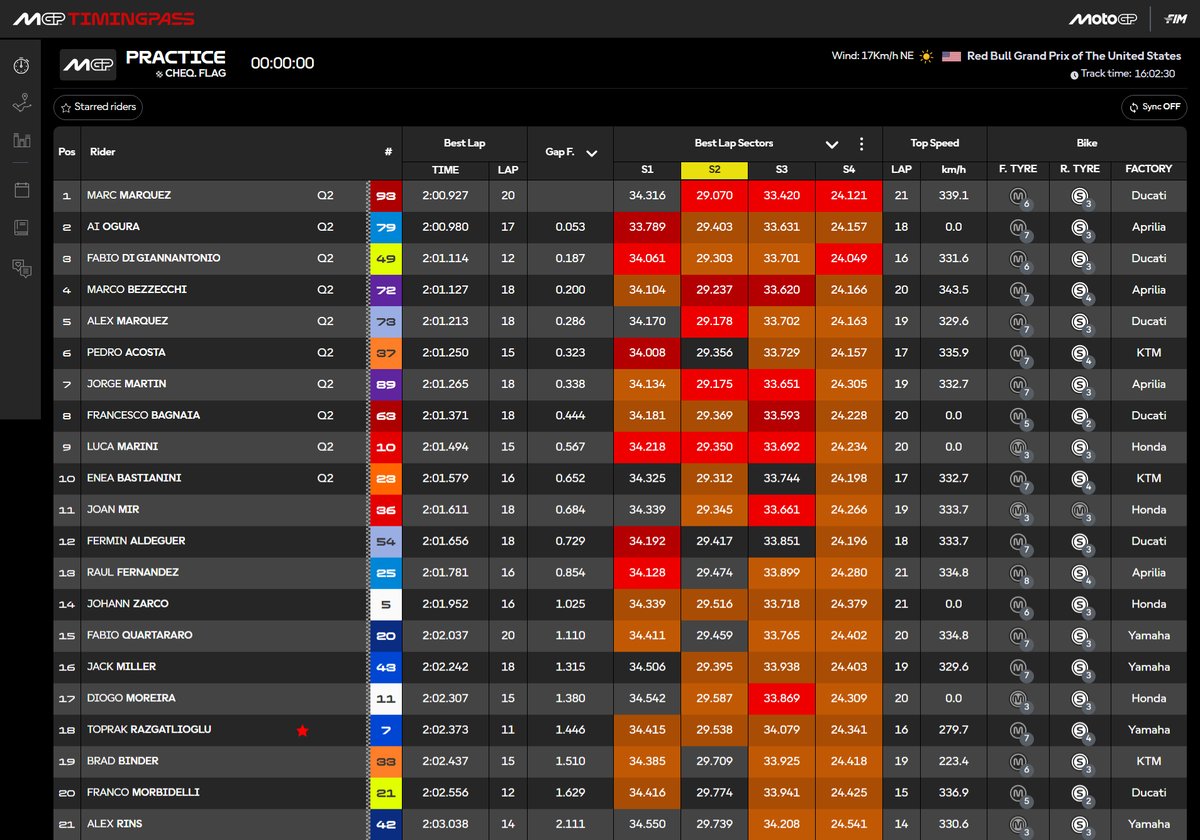Click the F. TYRE column header
Image resolution: width=1200 pixels, height=840 pixels.
point(1018,170)
